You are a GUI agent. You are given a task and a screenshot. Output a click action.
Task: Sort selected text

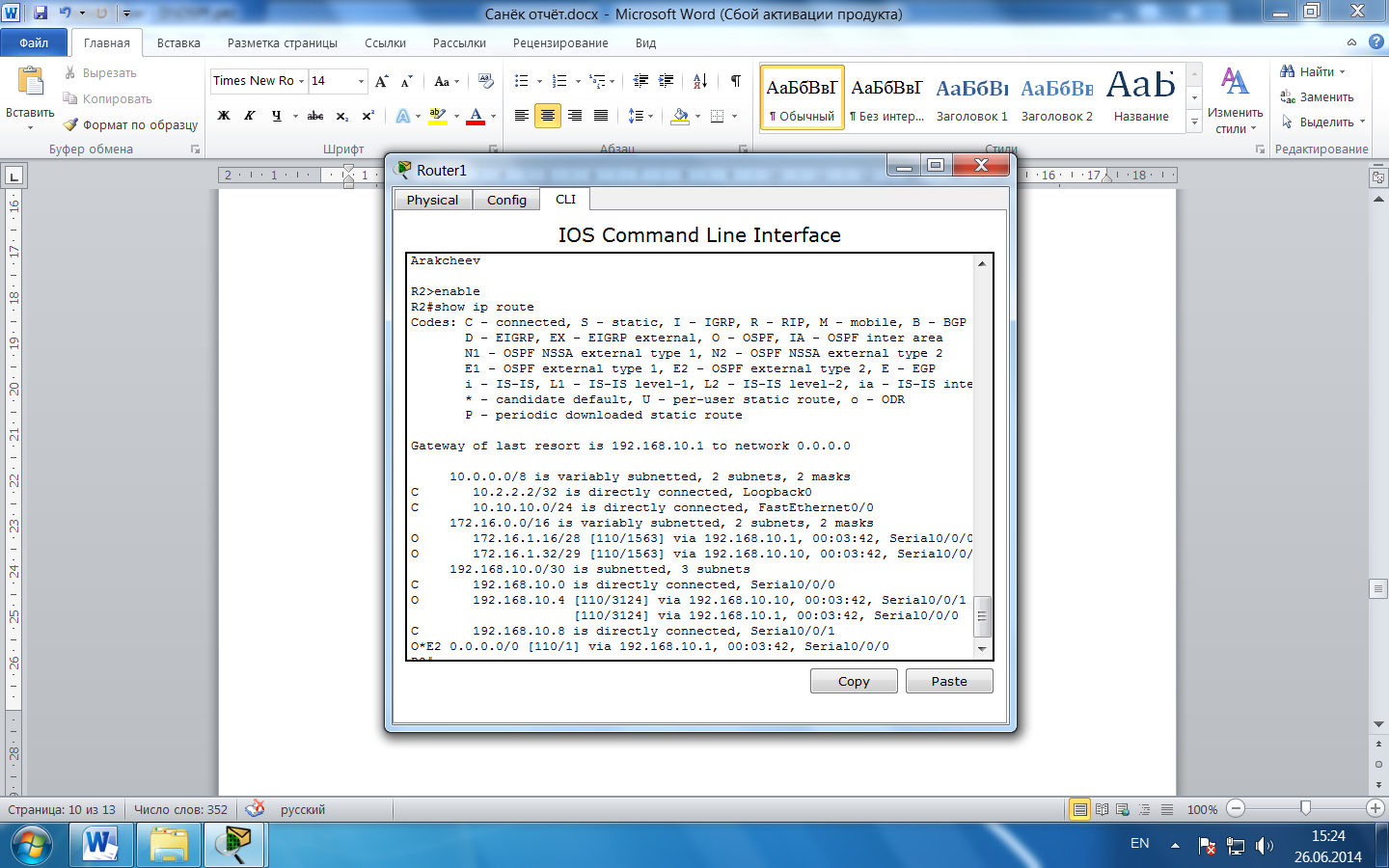click(x=700, y=81)
